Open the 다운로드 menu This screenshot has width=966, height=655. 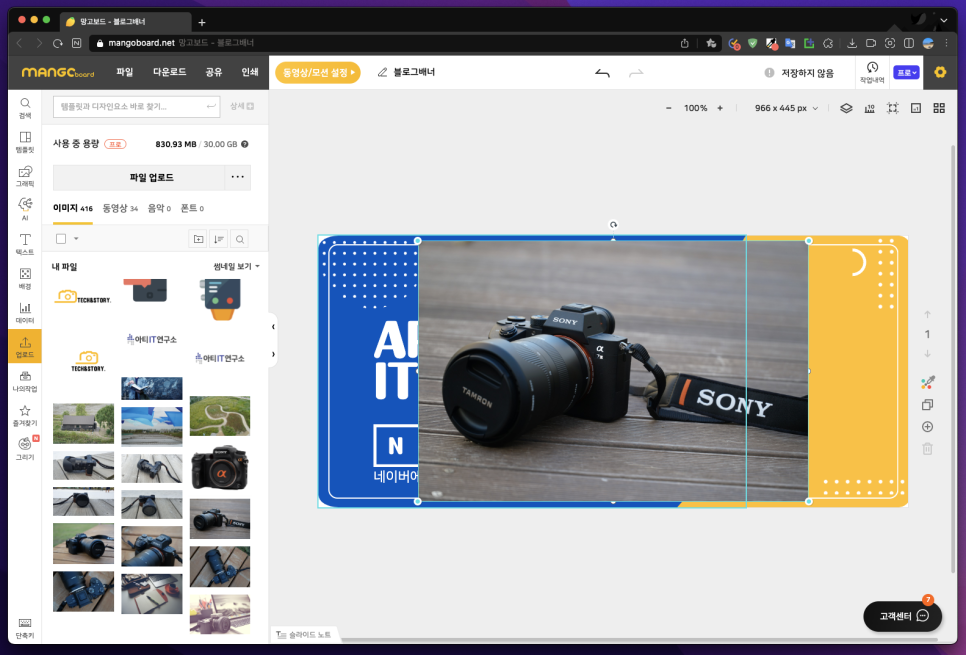[169, 72]
